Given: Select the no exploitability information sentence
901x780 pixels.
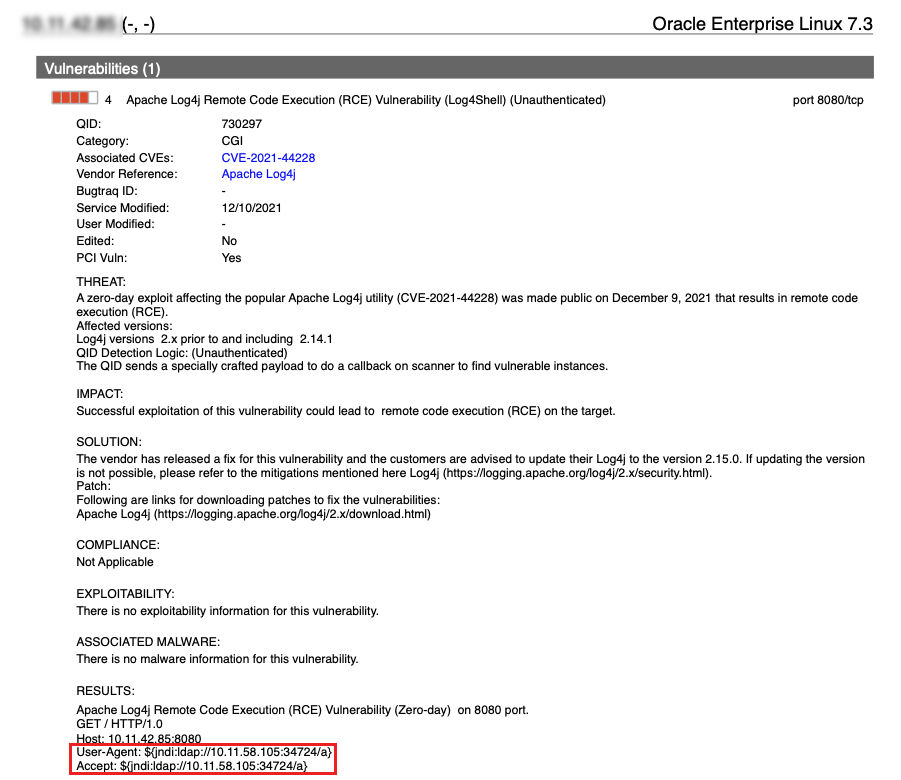Looking at the screenshot, I should (x=228, y=610).
